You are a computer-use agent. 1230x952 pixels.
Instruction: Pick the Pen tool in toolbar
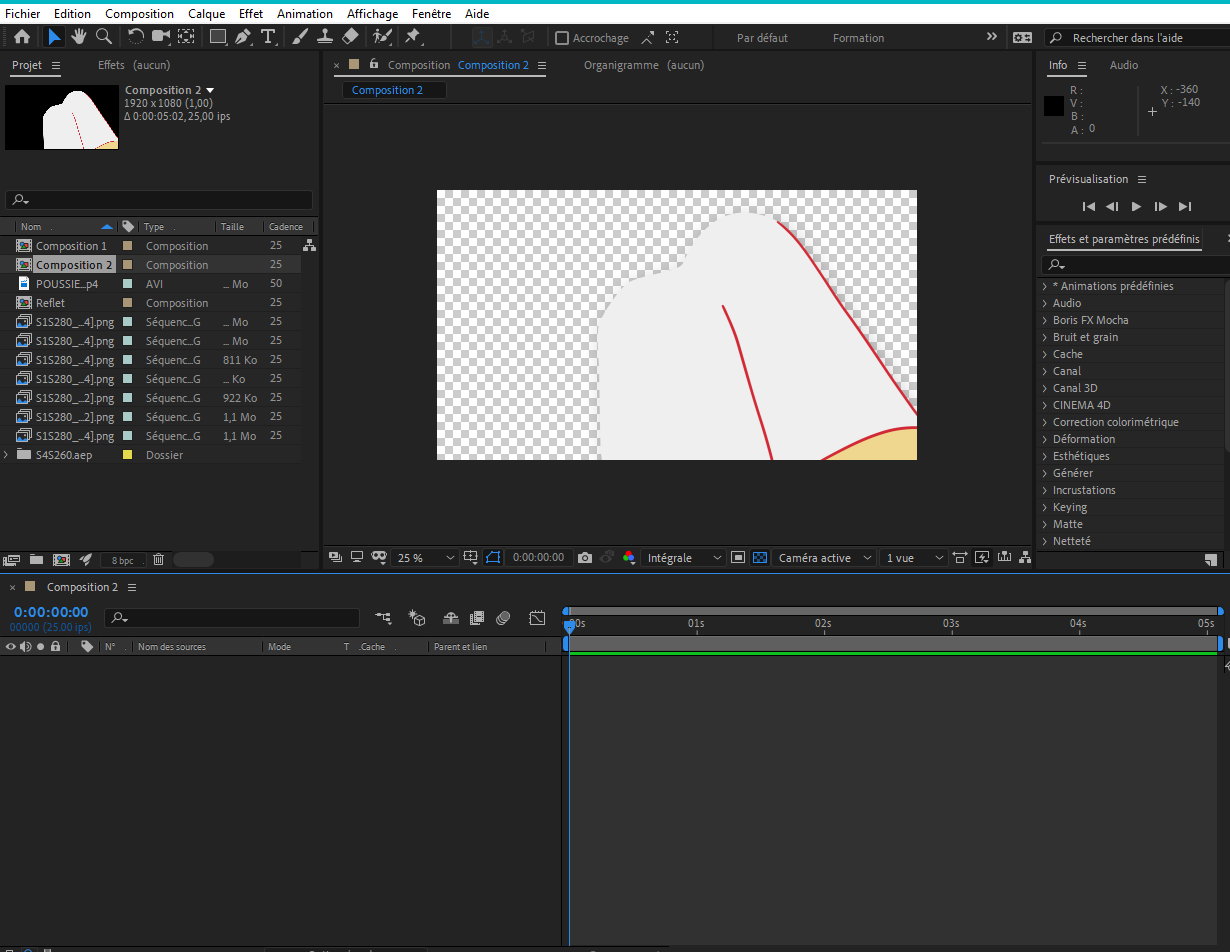243,37
